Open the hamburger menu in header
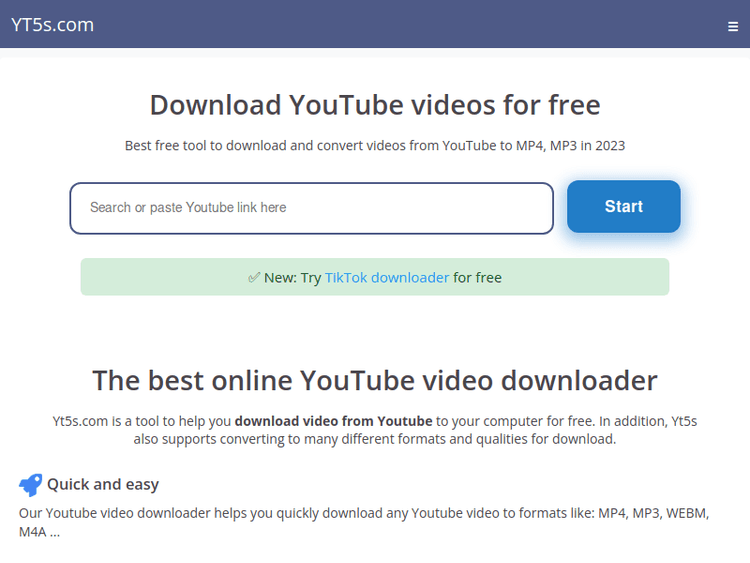 click(732, 27)
